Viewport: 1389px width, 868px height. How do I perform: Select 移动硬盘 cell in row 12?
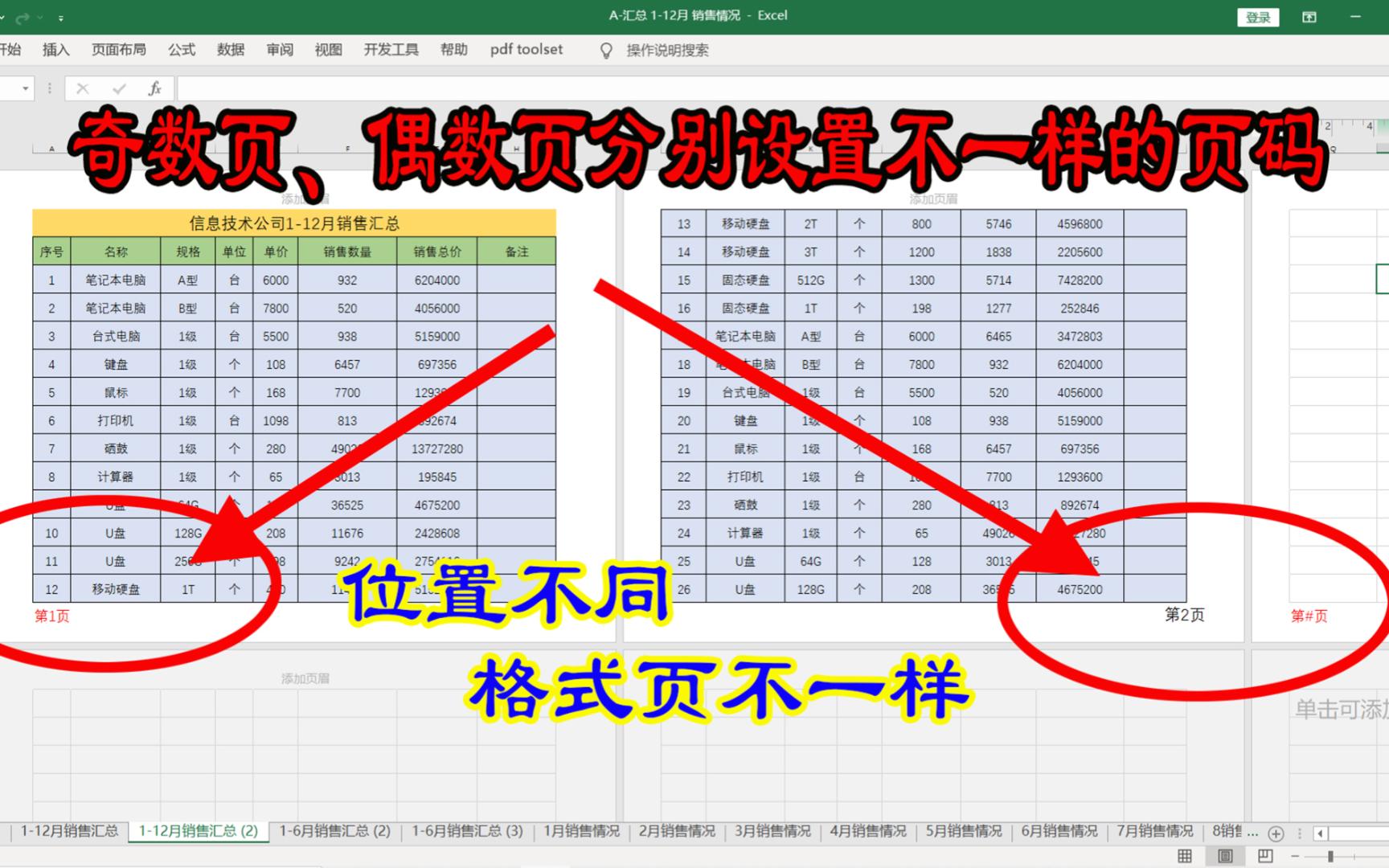click(116, 589)
